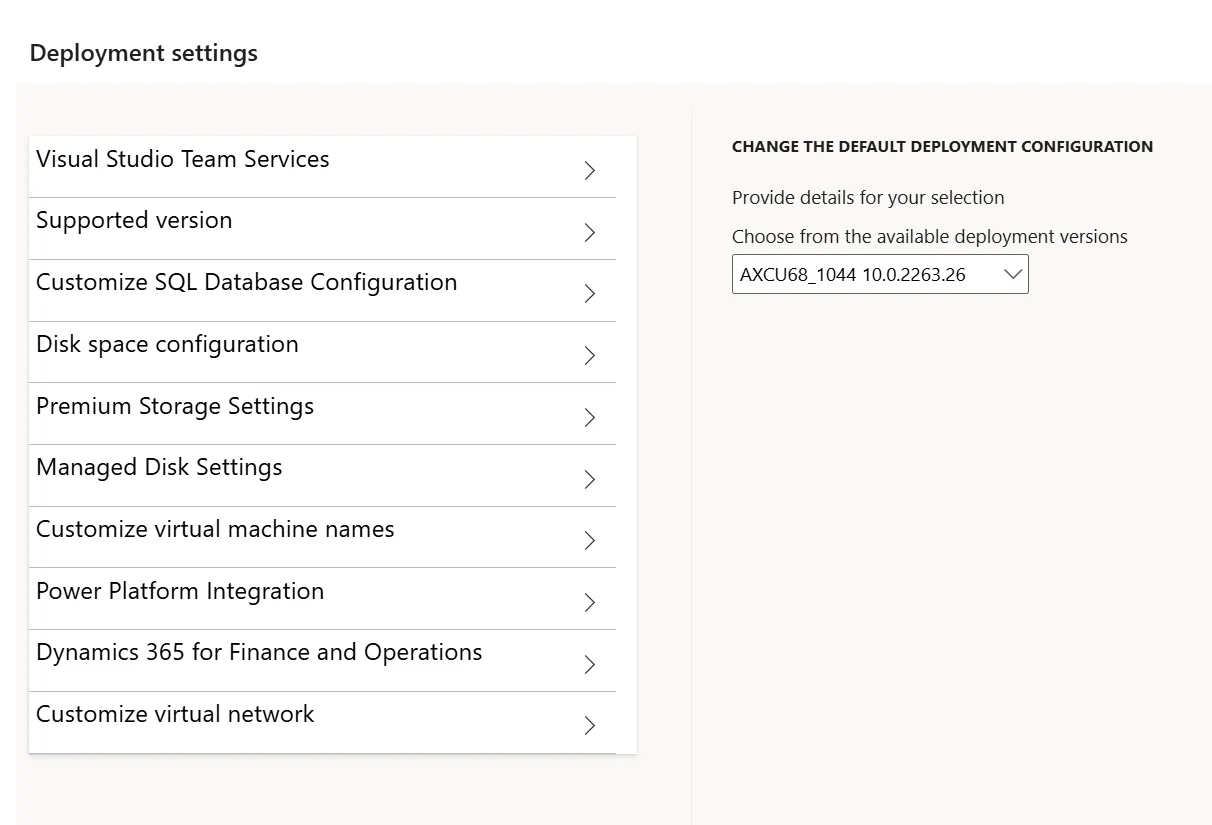Open Customize SQL Database Configuration
Screen dimensions: 1212x825
click(322, 291)
